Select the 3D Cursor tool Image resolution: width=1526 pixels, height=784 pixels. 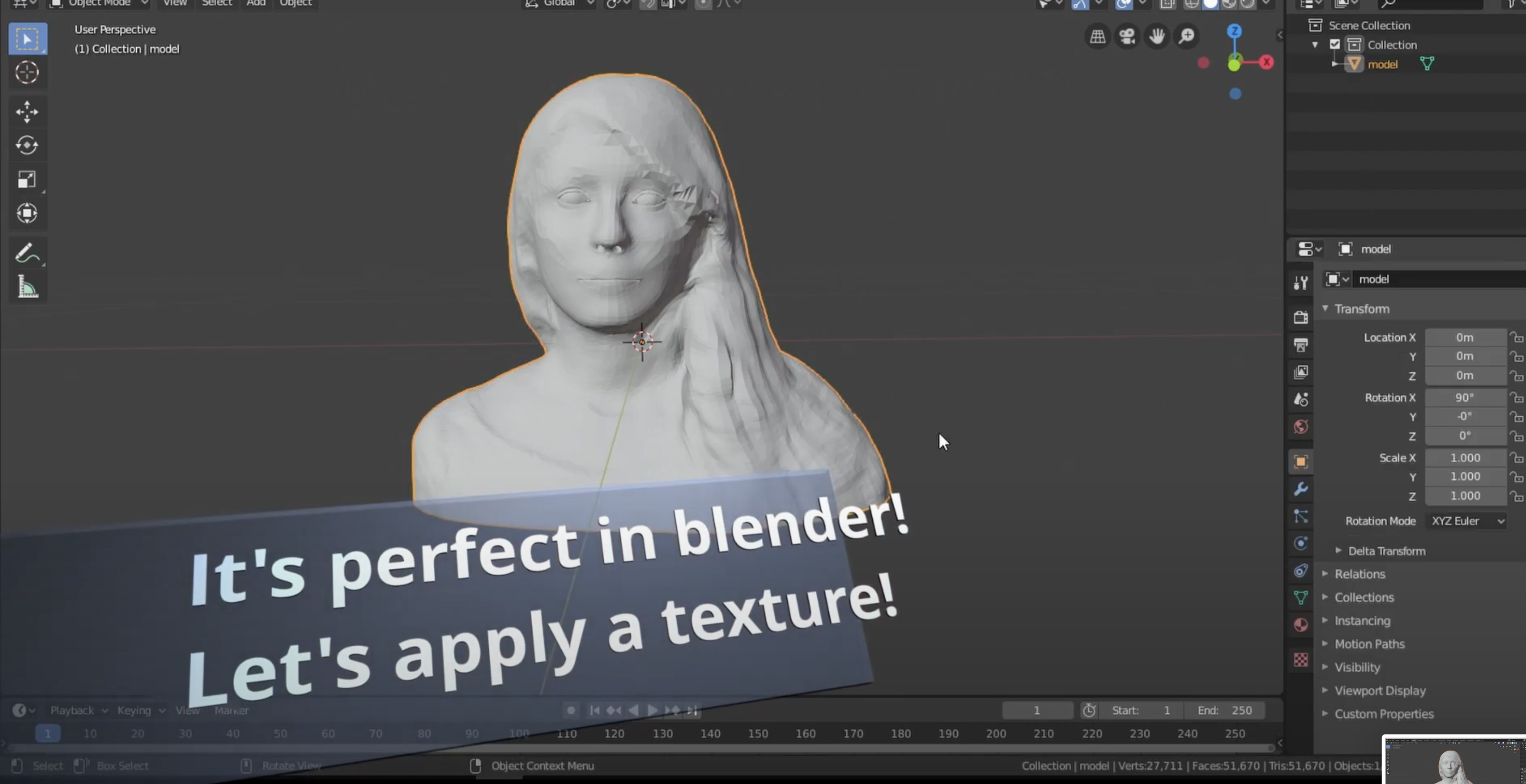[26, 73]
